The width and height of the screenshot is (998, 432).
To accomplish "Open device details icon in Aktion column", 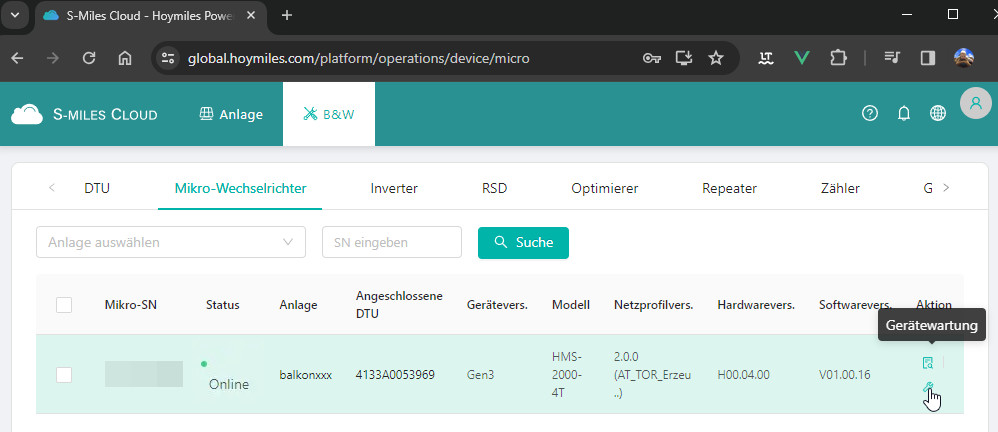I will click(928, 362).
